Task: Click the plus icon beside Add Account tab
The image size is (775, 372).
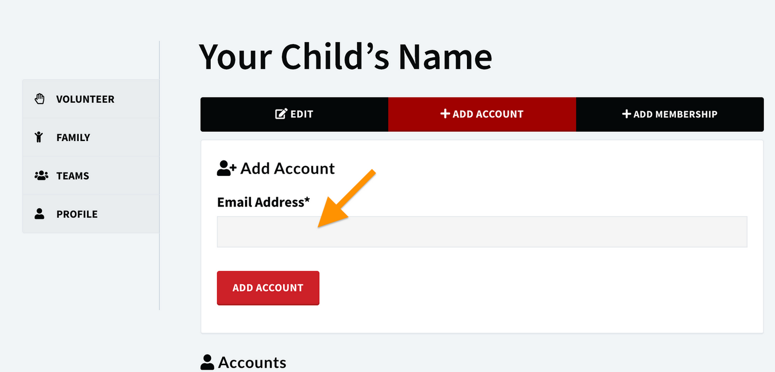Action: [445, 114]
